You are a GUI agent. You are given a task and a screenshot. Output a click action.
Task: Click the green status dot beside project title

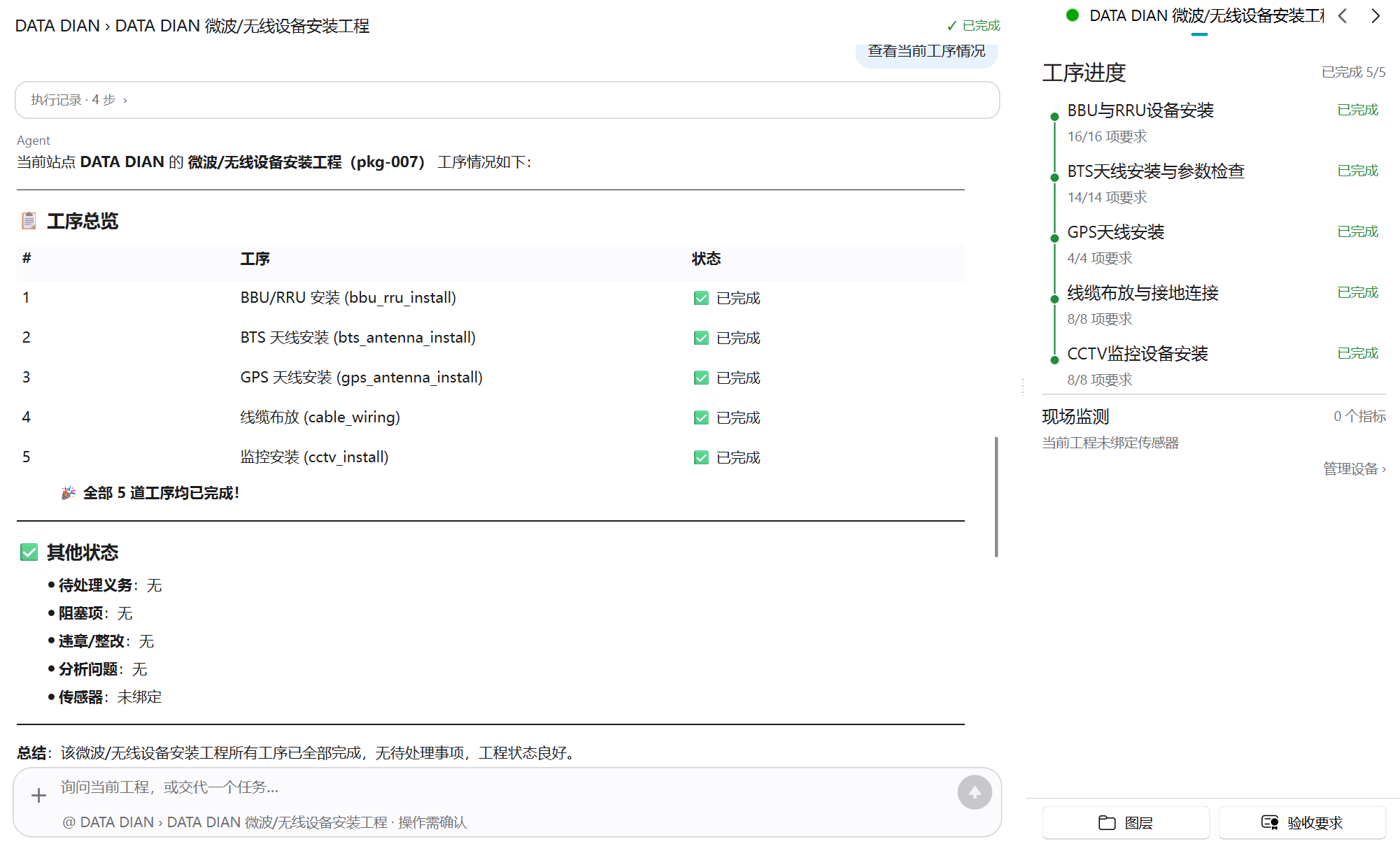(1072, 15)
